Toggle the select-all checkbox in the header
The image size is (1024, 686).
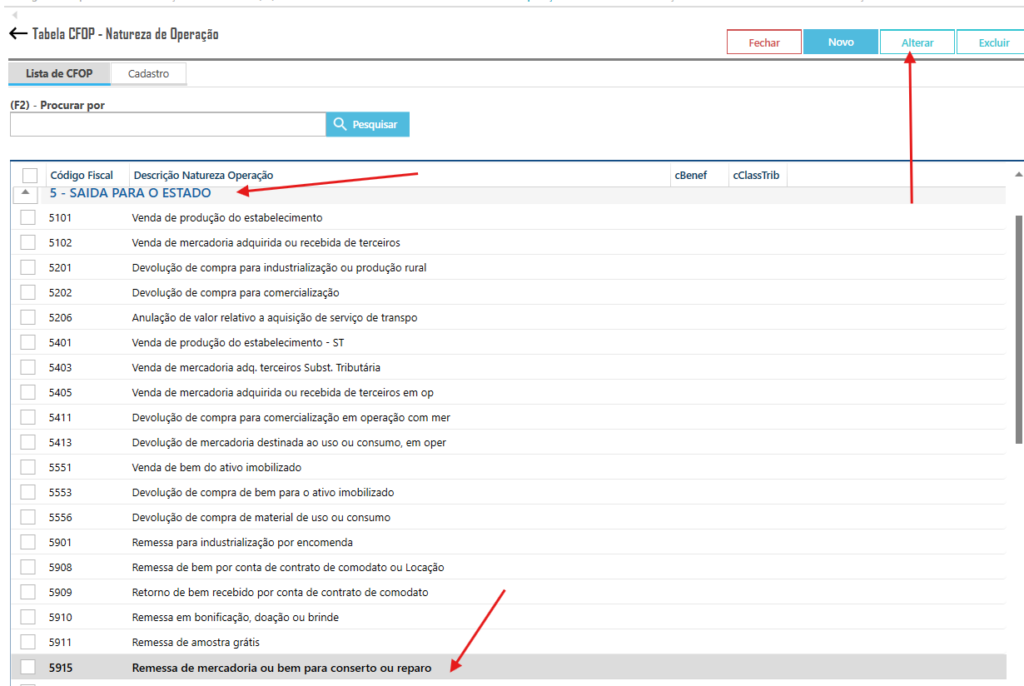[x=29, y=176]
